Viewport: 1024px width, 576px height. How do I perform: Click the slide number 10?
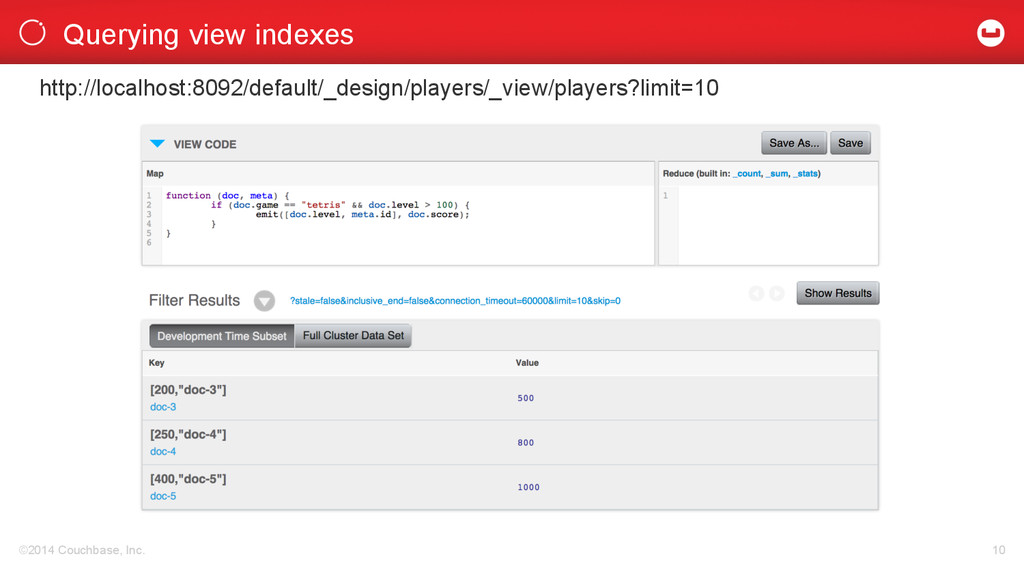(999, 550)
